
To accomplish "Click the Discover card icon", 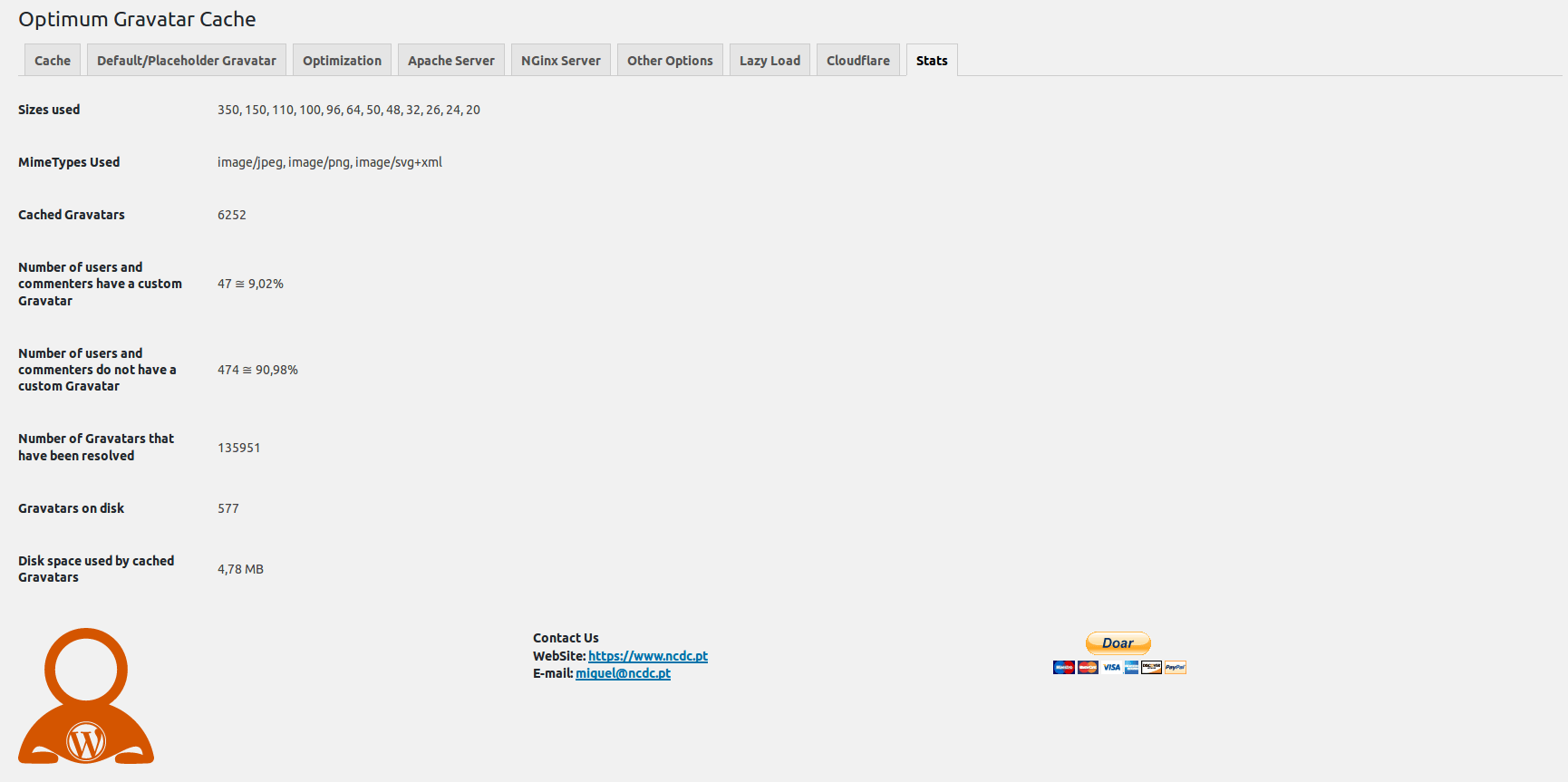I will click(x=1151, y=668).
